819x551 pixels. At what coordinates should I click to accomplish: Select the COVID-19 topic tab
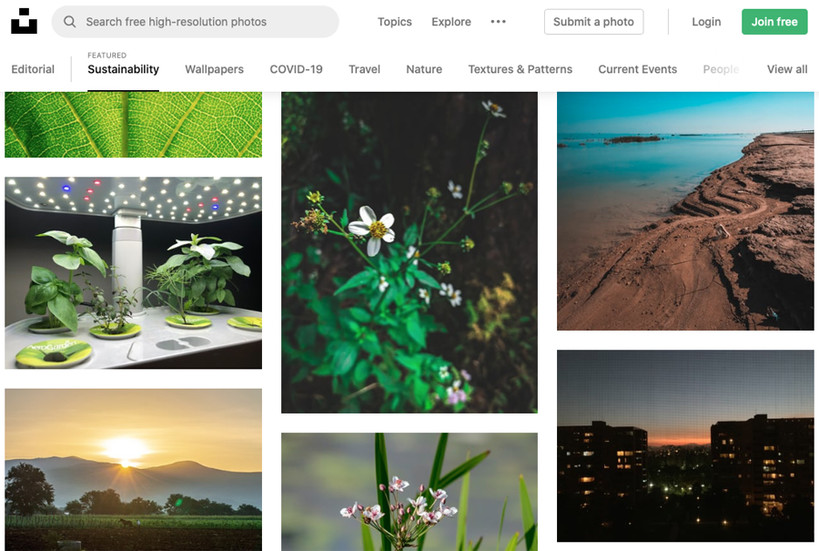296,69
